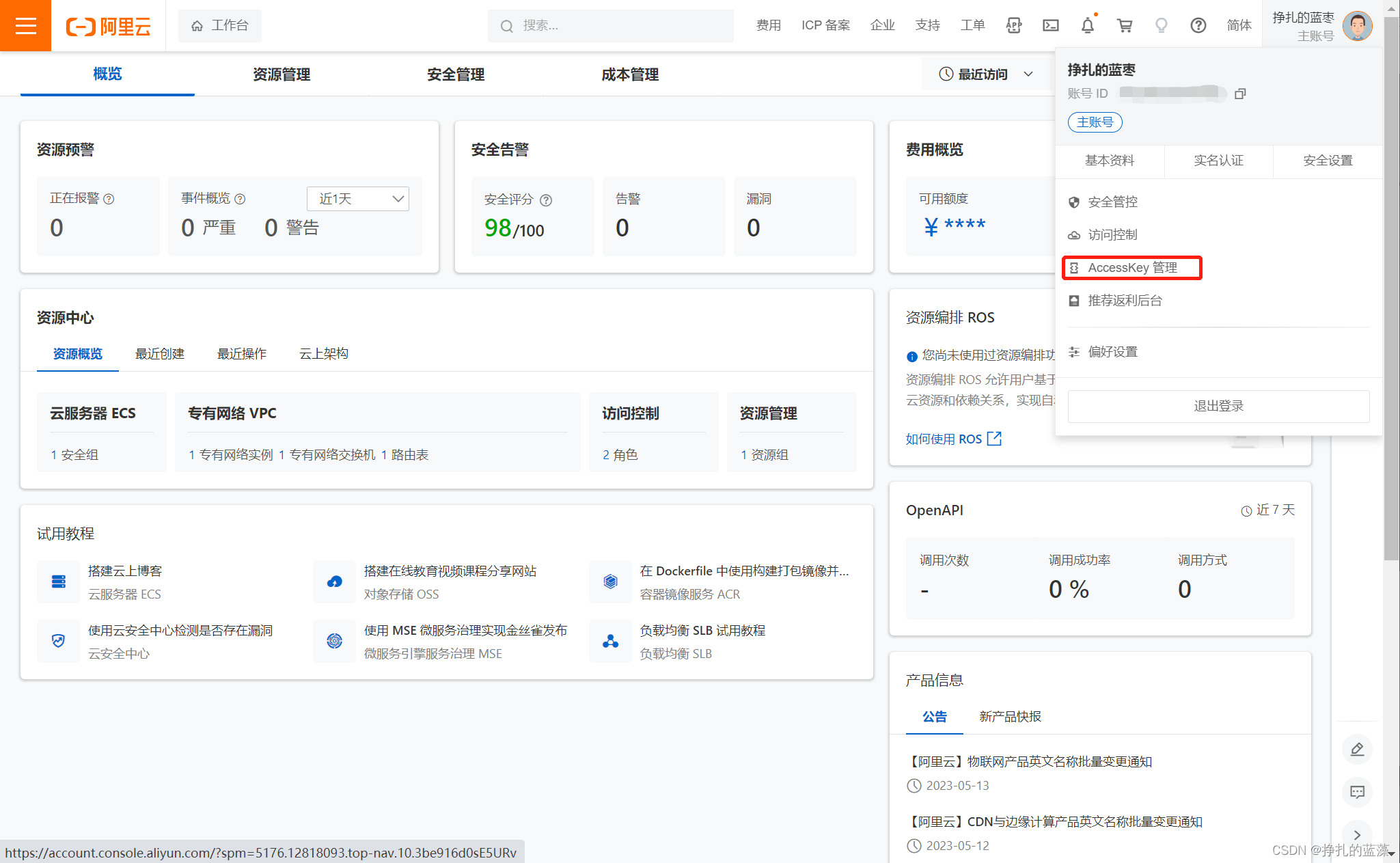Open the 物联网产品英文名称 announcement

1029,762
